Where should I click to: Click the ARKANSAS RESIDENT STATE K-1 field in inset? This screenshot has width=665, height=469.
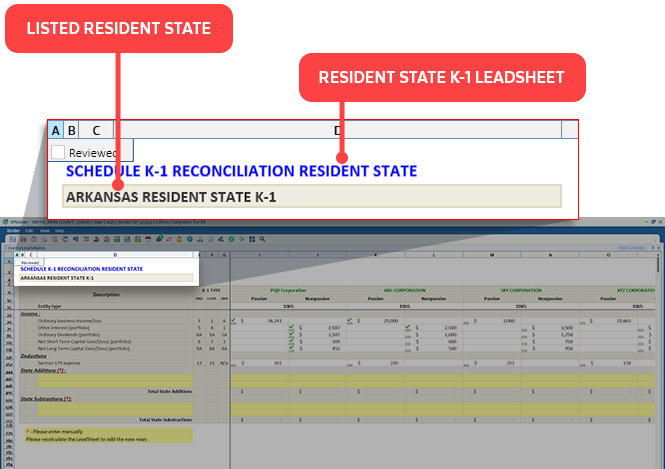point(312,196)
